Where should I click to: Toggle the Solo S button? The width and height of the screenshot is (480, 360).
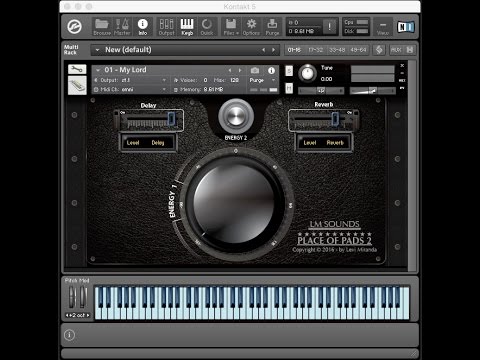click(289, 71)
